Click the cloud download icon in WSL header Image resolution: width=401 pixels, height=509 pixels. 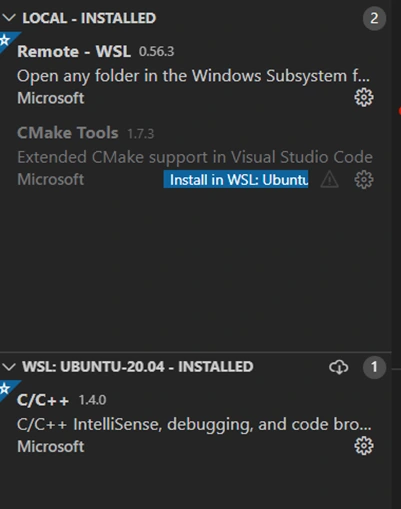point(339,367)
